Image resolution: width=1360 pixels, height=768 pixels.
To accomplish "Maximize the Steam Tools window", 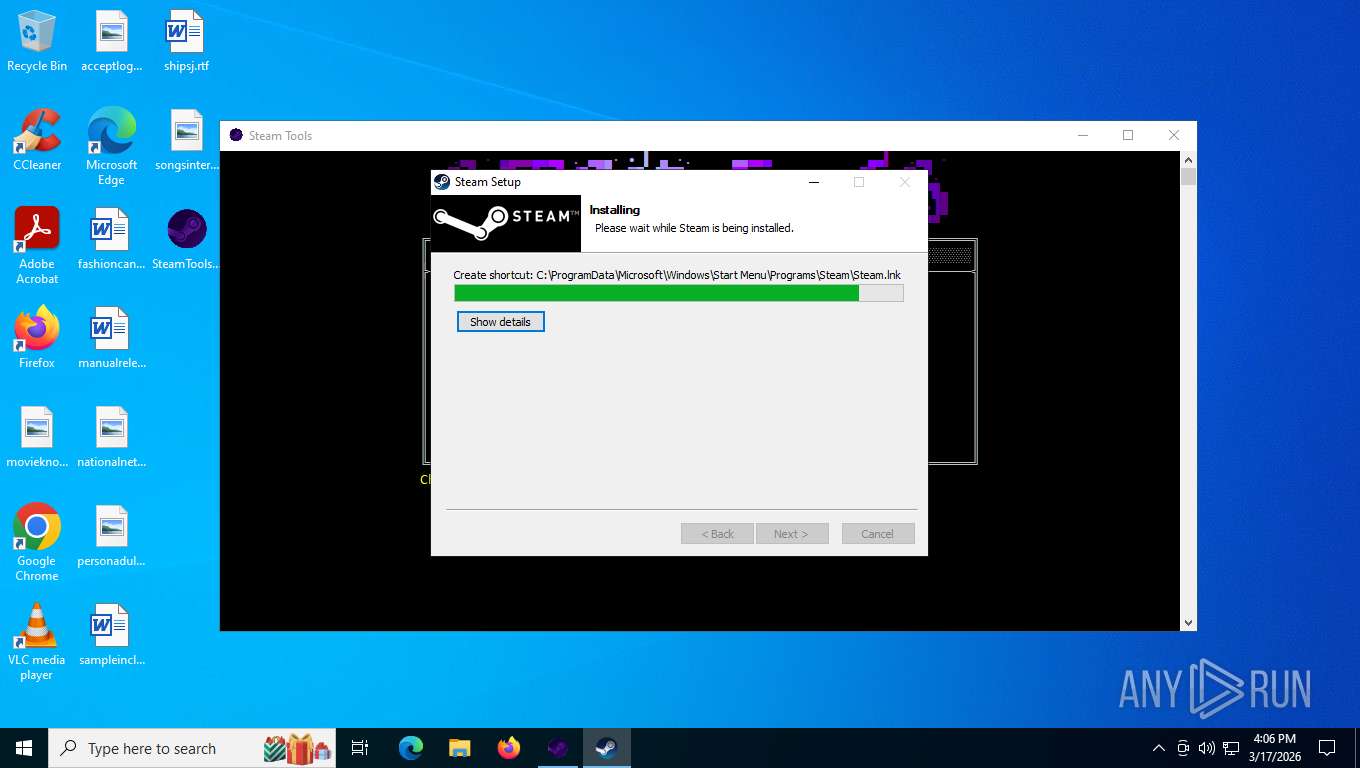I will [x=1128, y=135].
